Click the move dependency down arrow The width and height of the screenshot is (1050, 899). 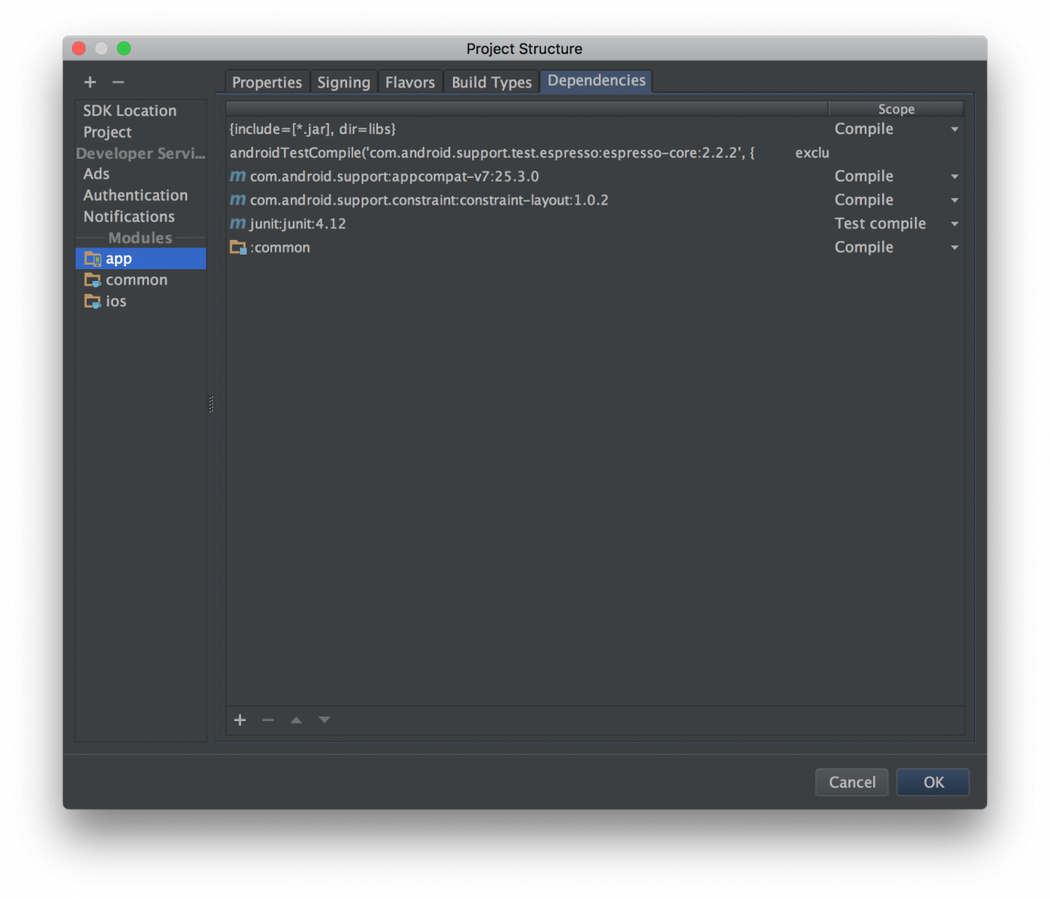pos(324,719)
